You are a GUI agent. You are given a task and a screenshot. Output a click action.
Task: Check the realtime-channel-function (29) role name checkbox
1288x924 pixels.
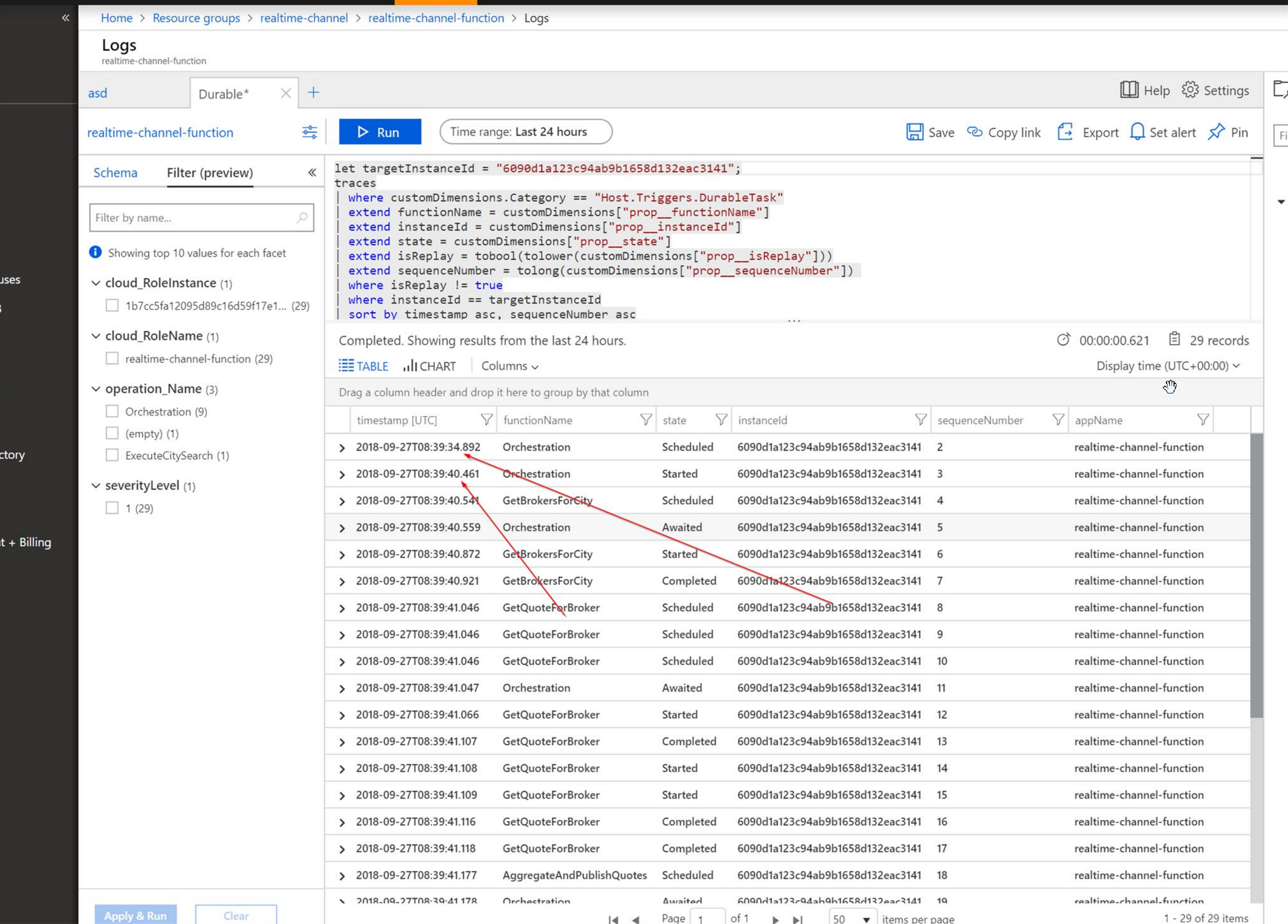click(112, 359)
